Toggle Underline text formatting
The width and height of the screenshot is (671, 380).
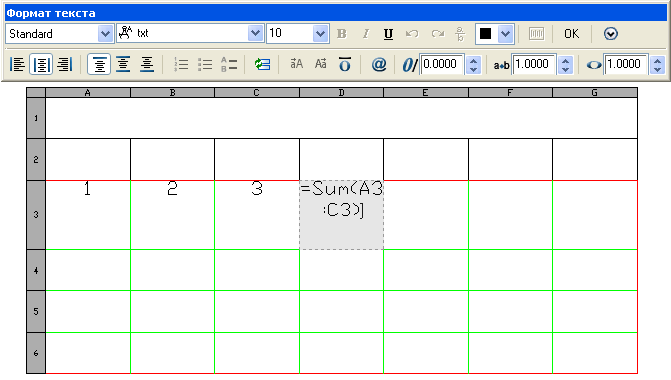[x=388, y=34]
